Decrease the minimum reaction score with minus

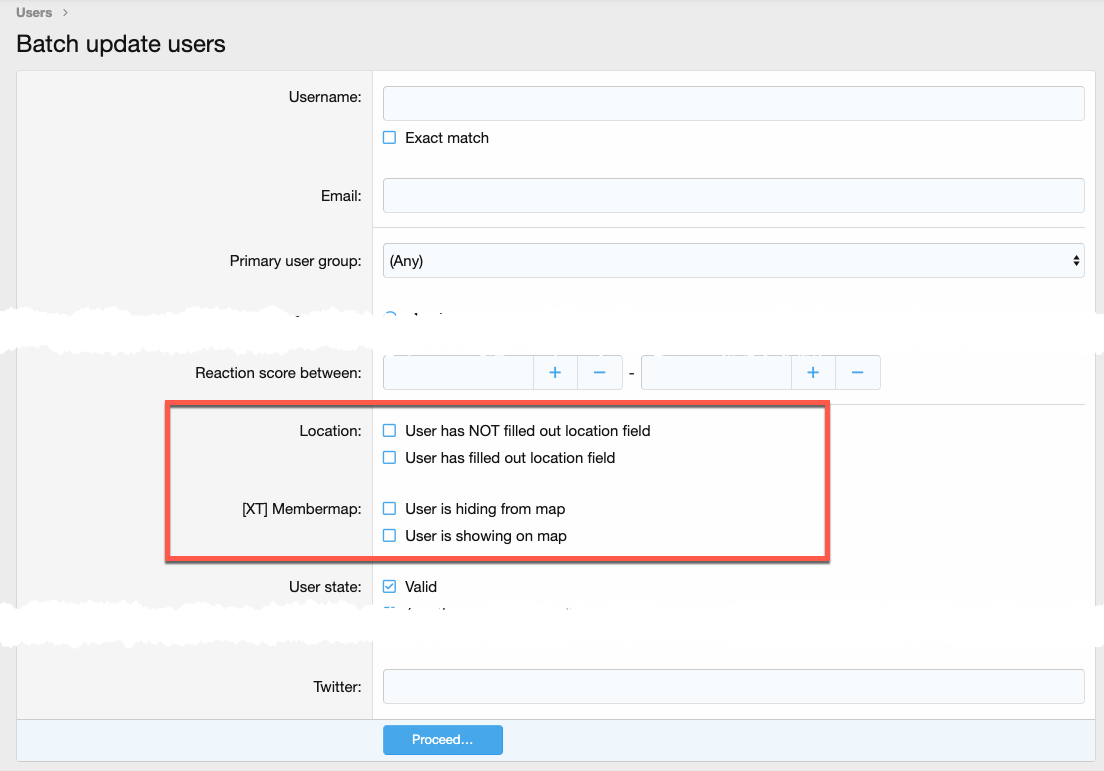click(x=600, y=373)
